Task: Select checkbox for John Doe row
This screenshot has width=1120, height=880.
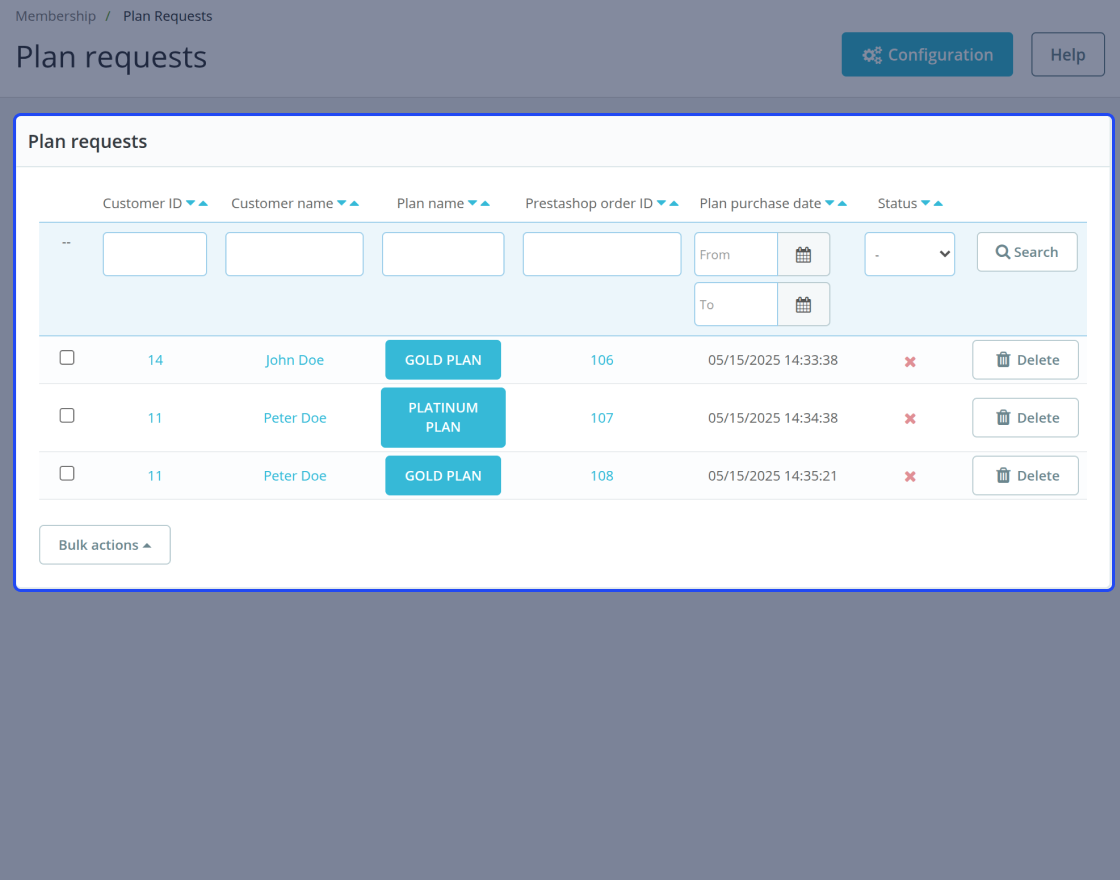Action: pos(67,357)
